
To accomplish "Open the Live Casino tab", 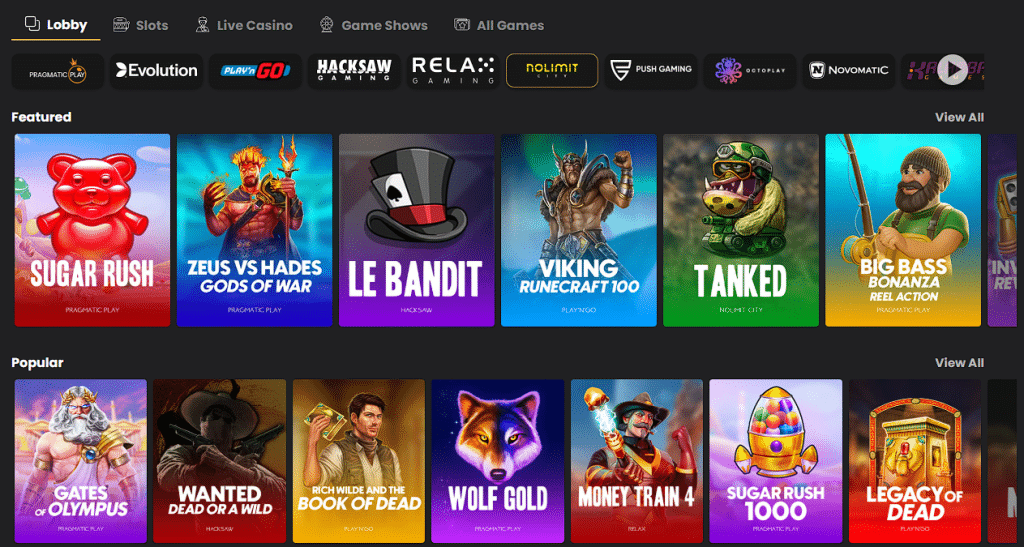I will 244,25.
